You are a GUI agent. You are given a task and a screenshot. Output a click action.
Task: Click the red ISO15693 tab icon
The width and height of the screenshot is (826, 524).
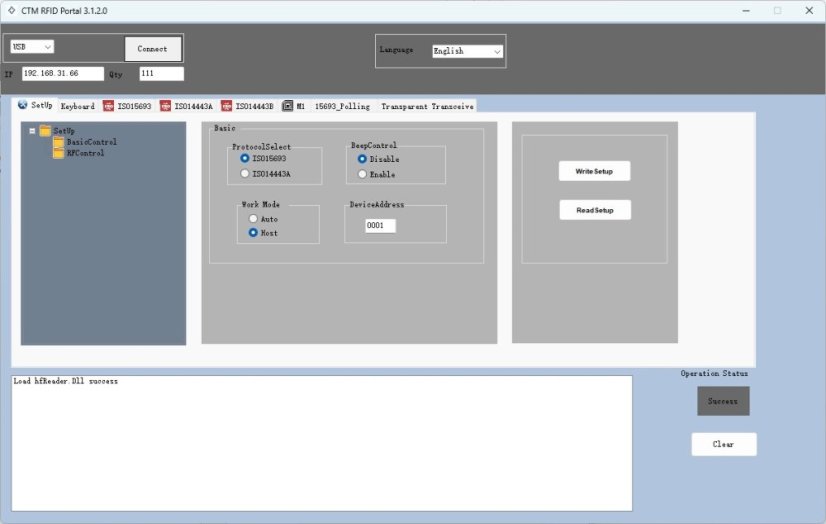pos(108,106)
